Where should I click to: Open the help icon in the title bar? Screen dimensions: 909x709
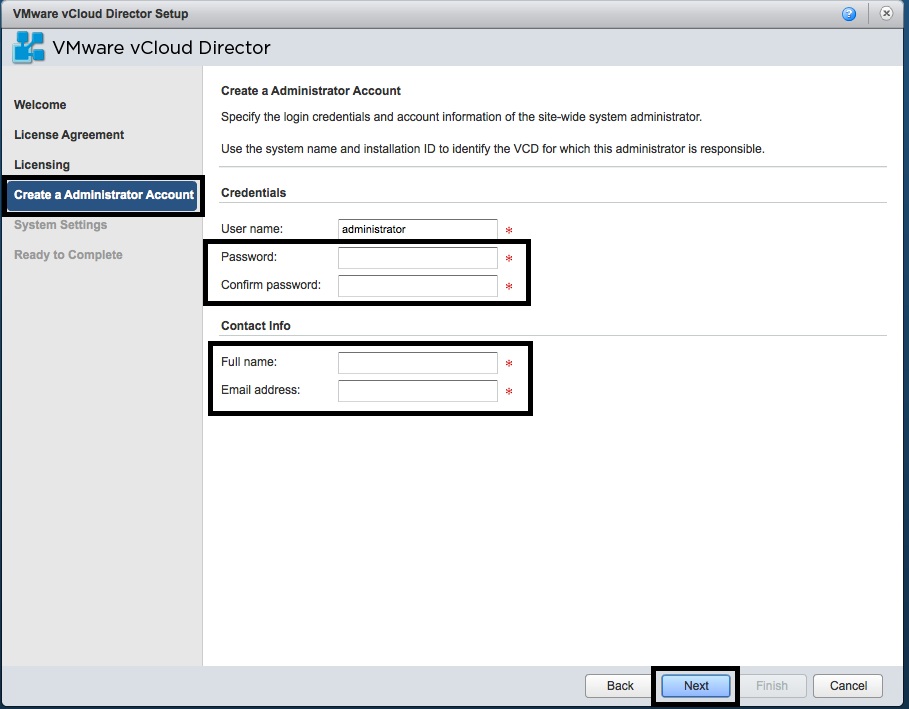850,13
